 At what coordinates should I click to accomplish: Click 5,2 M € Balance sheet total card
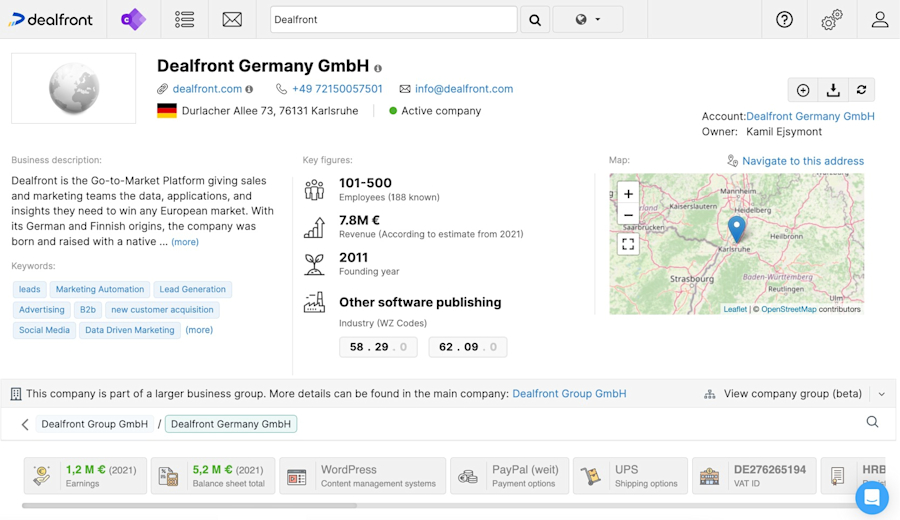pos(213,476)
